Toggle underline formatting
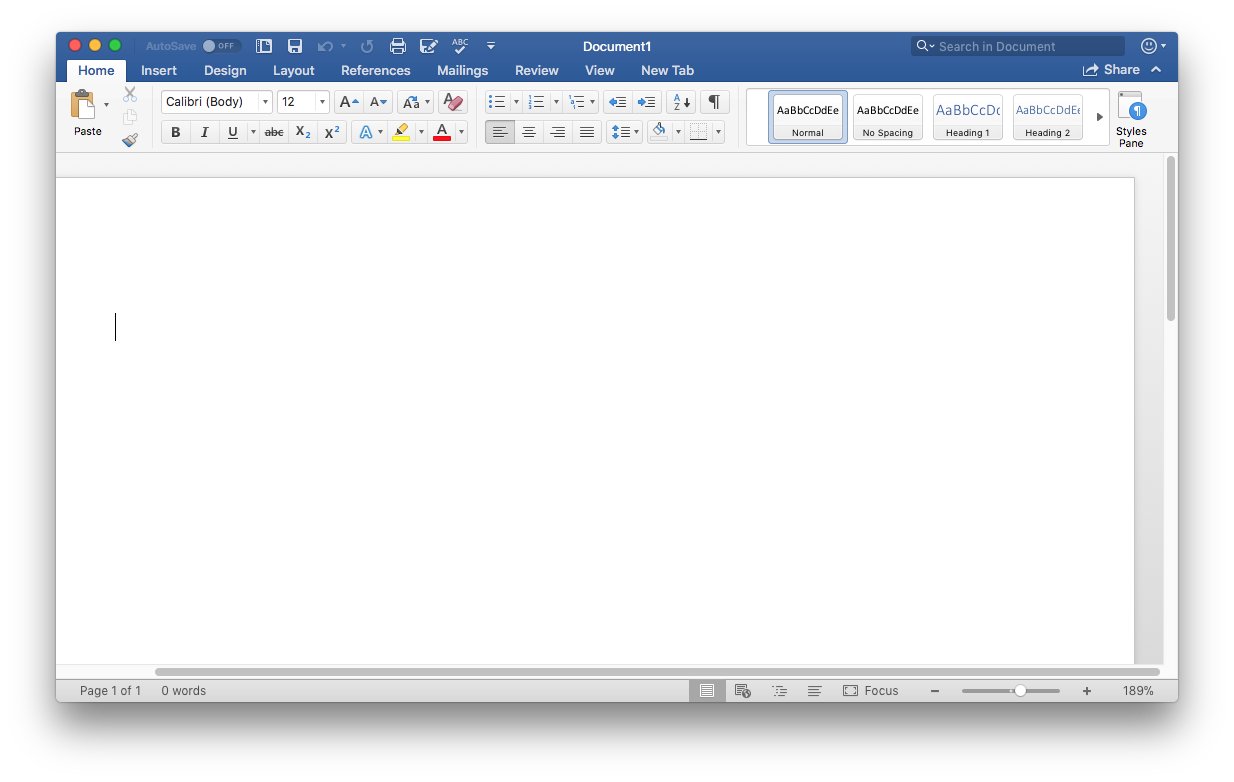1234x782 pixels. click(231, 131)
